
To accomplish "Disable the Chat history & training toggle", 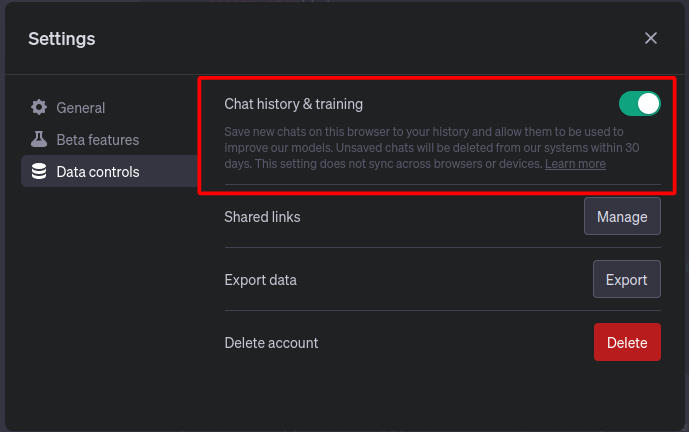I will click(x=639, y=104).
